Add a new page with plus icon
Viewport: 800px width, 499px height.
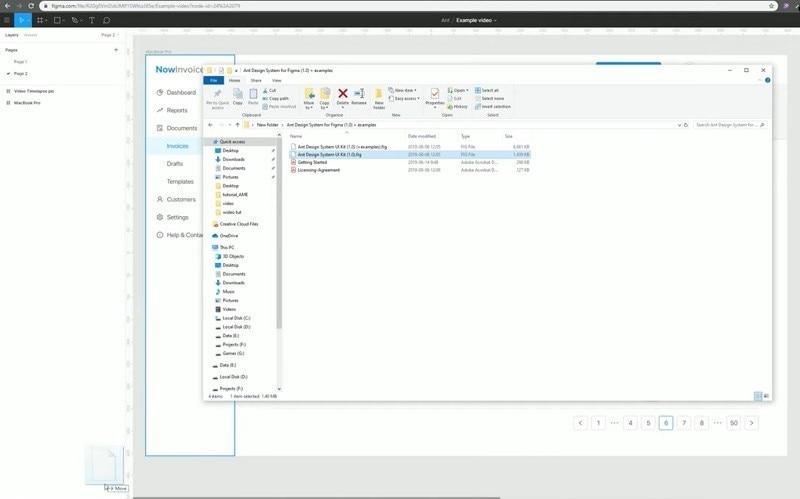point(116,49)
